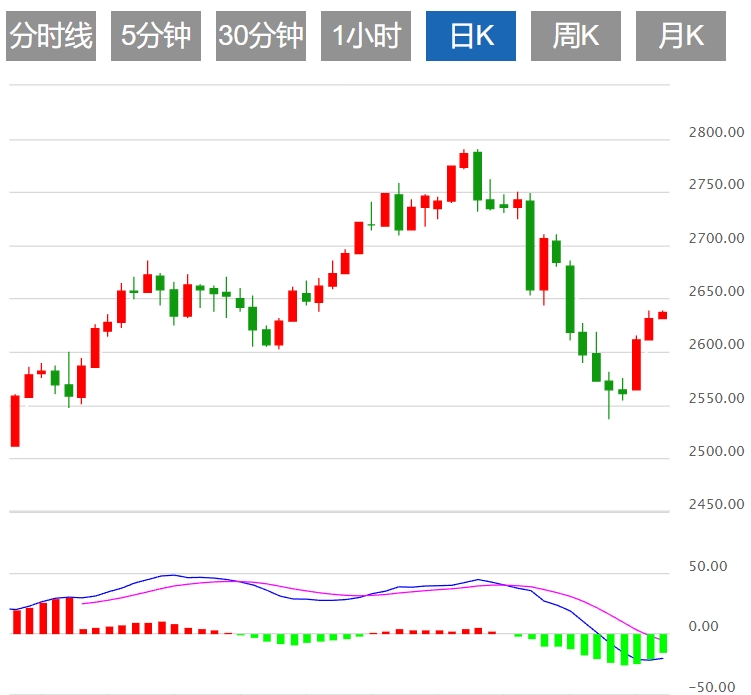This screenshot has width=751, height=695.
Task: Click the 50.00 MACD axis label
Action: 708,566
